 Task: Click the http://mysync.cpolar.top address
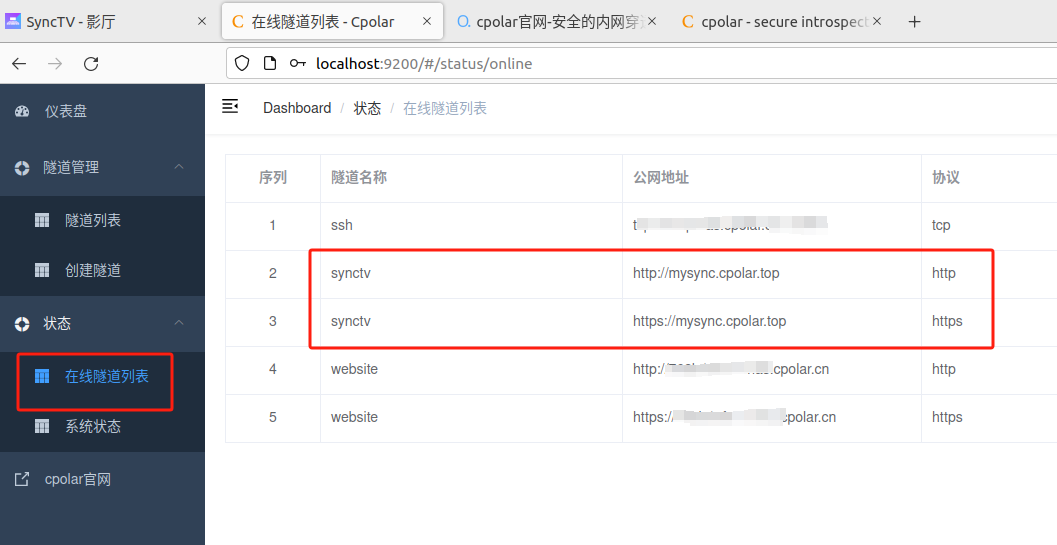click(x=706, y=273)
